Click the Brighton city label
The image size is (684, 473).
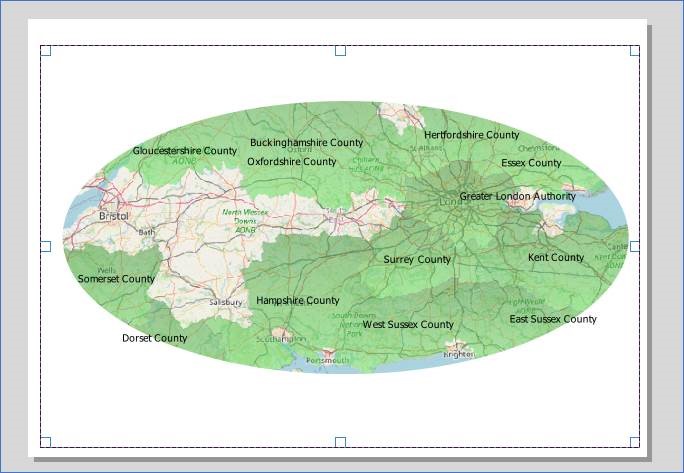tap(459, 355)
